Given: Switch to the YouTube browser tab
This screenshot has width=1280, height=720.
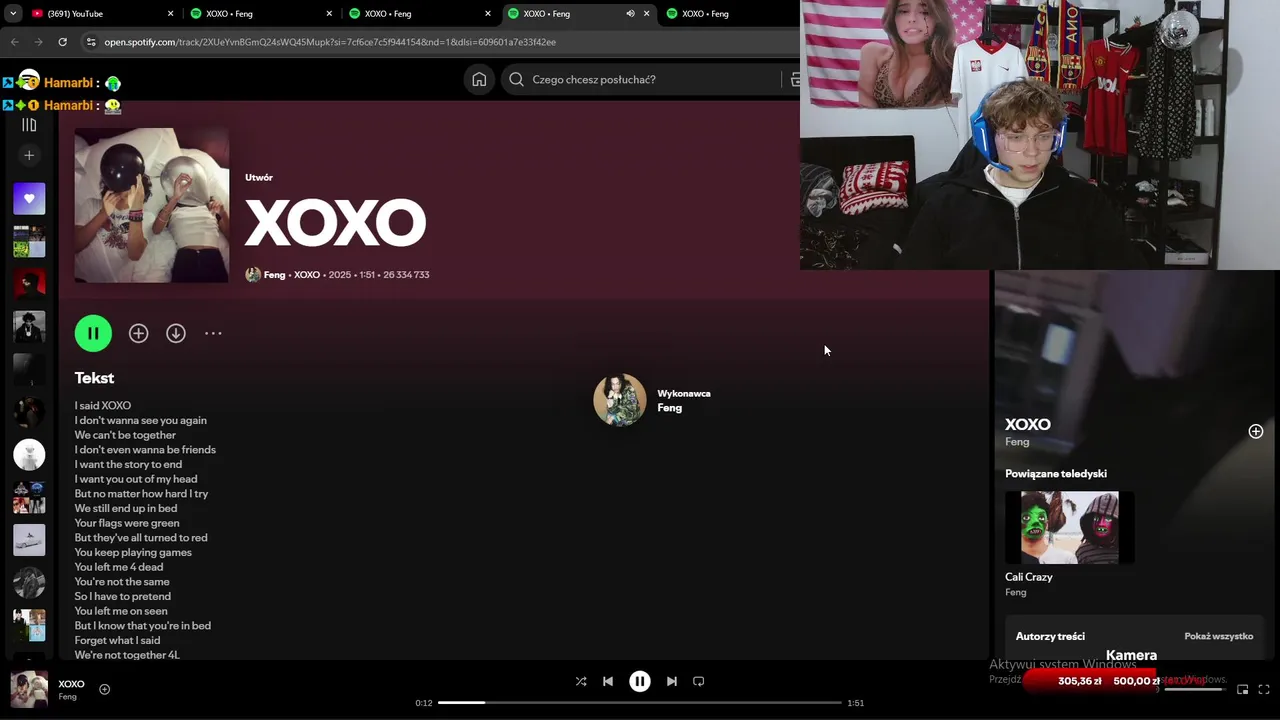Looking at the screenshot, I should pos(100,14).
